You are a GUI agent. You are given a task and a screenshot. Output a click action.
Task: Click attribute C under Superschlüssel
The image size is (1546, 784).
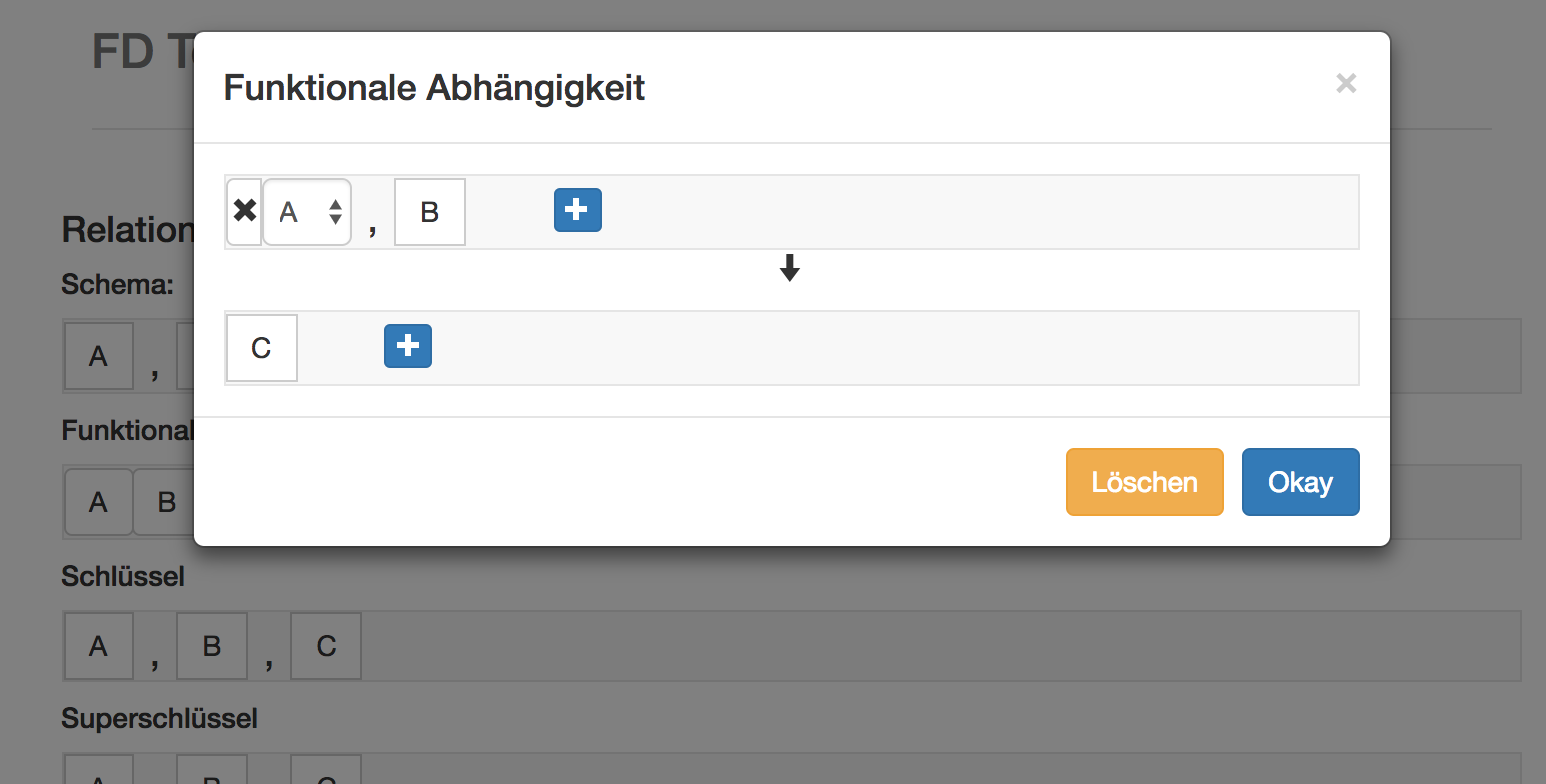326,772
